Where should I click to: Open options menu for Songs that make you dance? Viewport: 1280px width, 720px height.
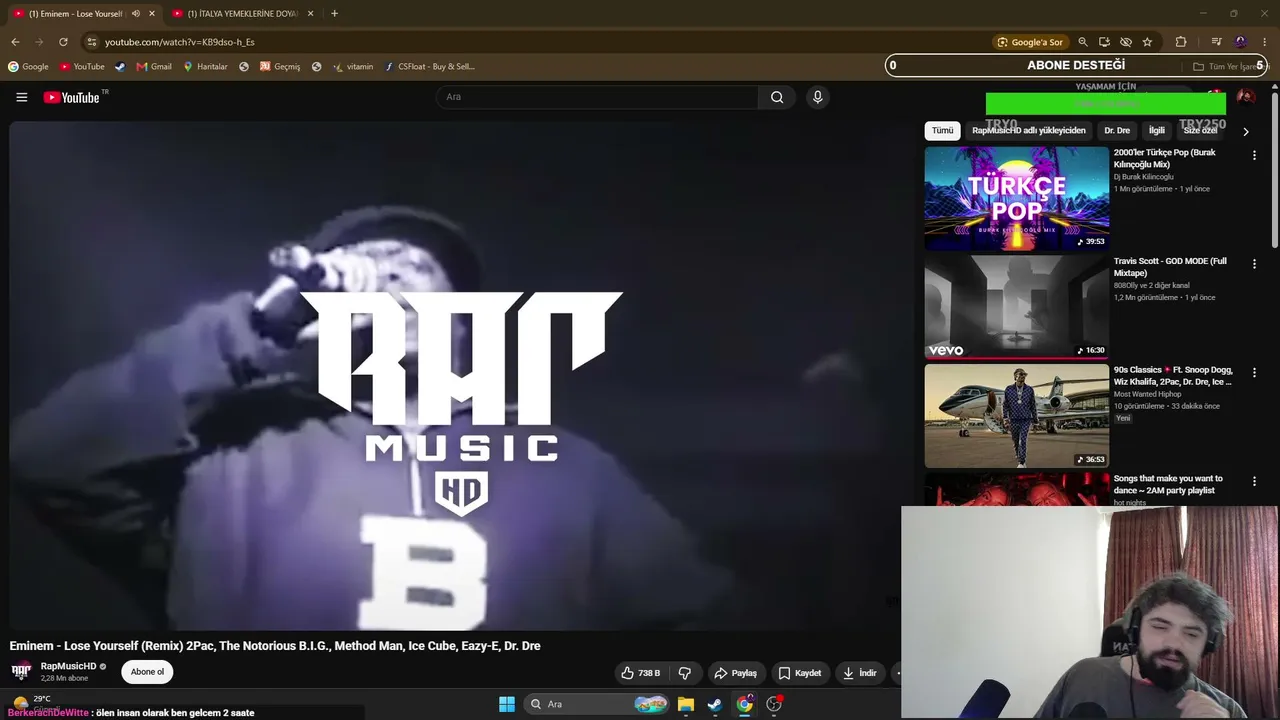(x=1254, y=481)
